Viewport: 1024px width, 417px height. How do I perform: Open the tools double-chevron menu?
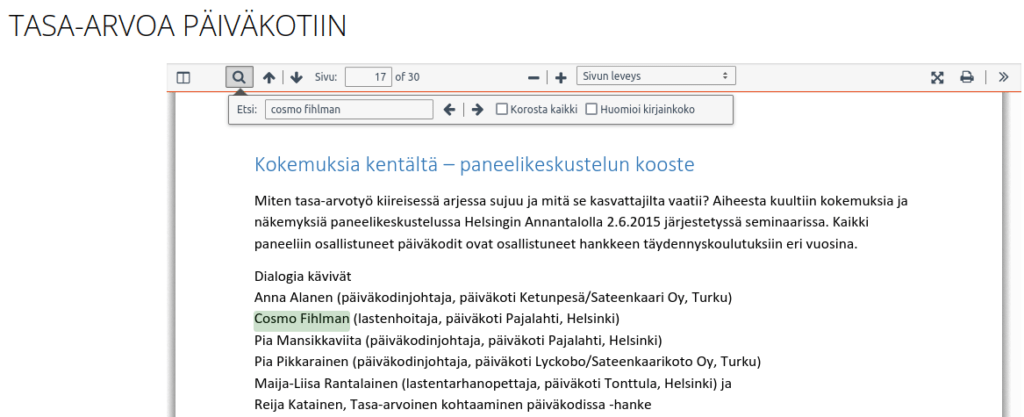coord(1003,77)
